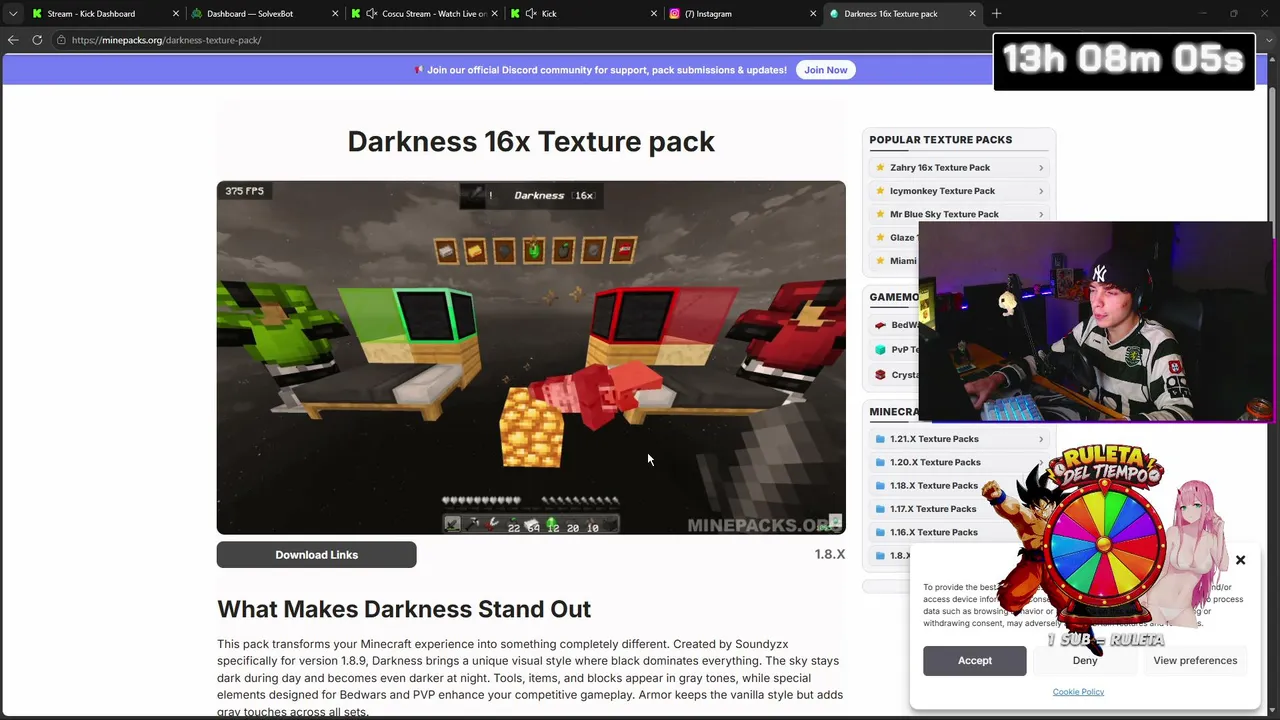Toggle mute on the Kick tab
Viewport: 1280px width, 720px height.
pos(531,14)
